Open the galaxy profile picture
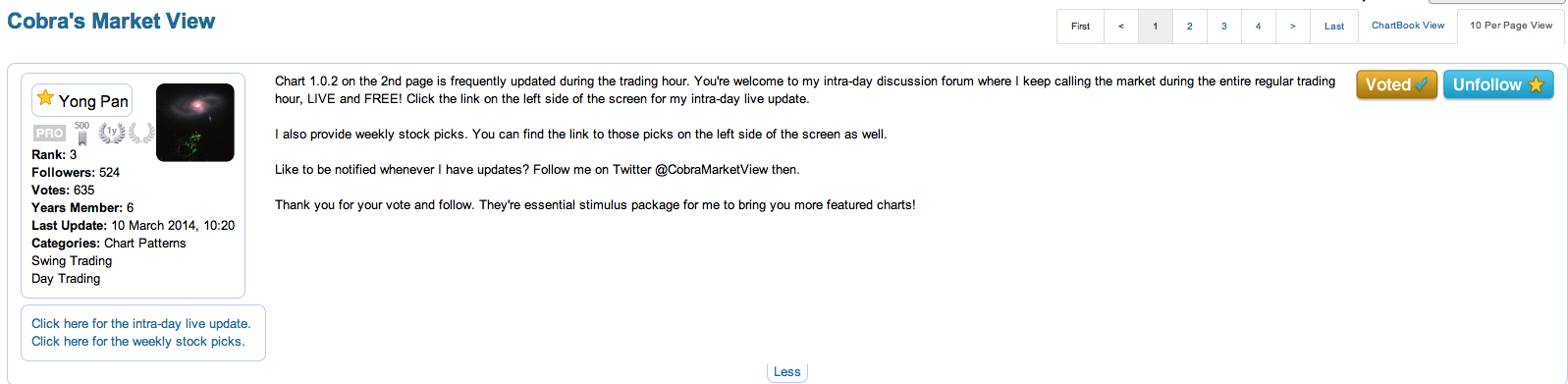The height and width of the screenshot is (384, 1568). [195, 123]
